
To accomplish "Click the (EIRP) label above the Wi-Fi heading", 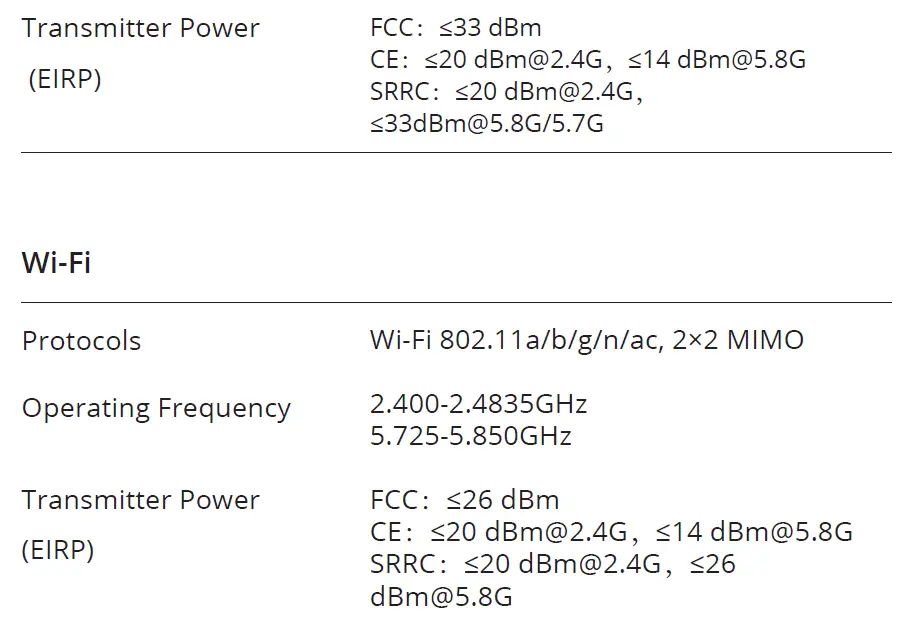I will pos(64,80).
